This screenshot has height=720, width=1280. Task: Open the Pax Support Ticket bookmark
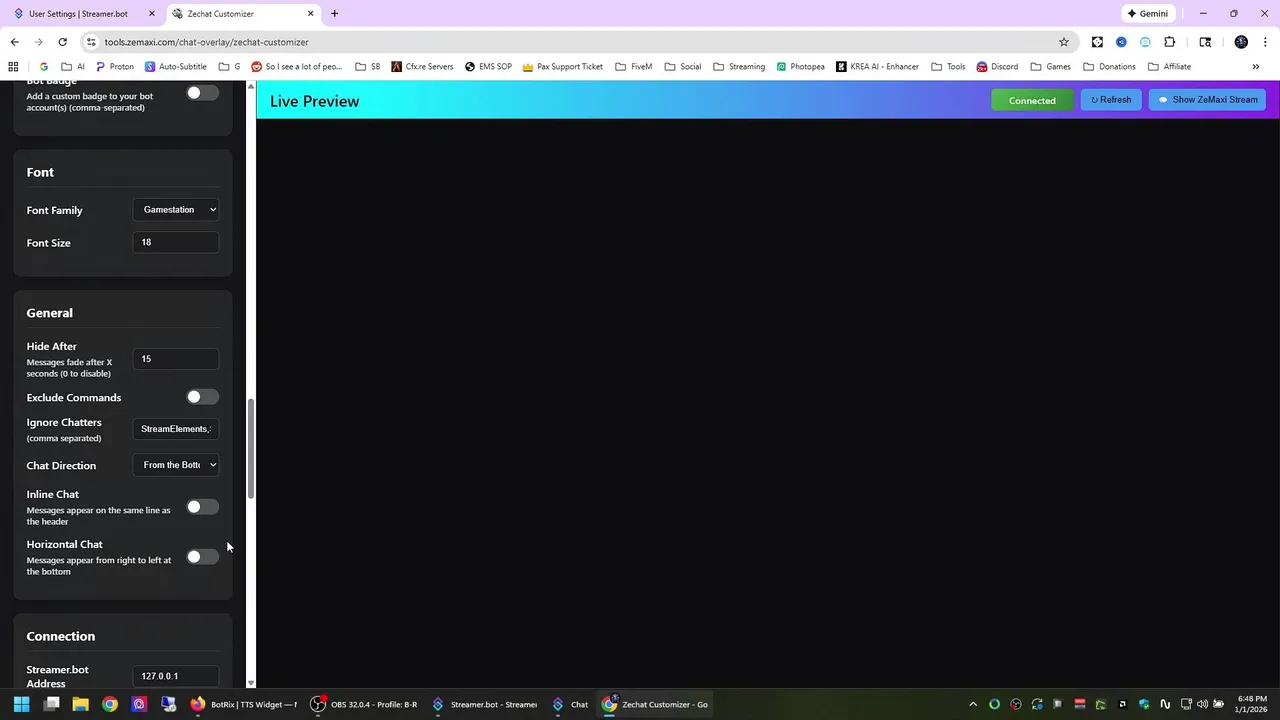(563, 67)
